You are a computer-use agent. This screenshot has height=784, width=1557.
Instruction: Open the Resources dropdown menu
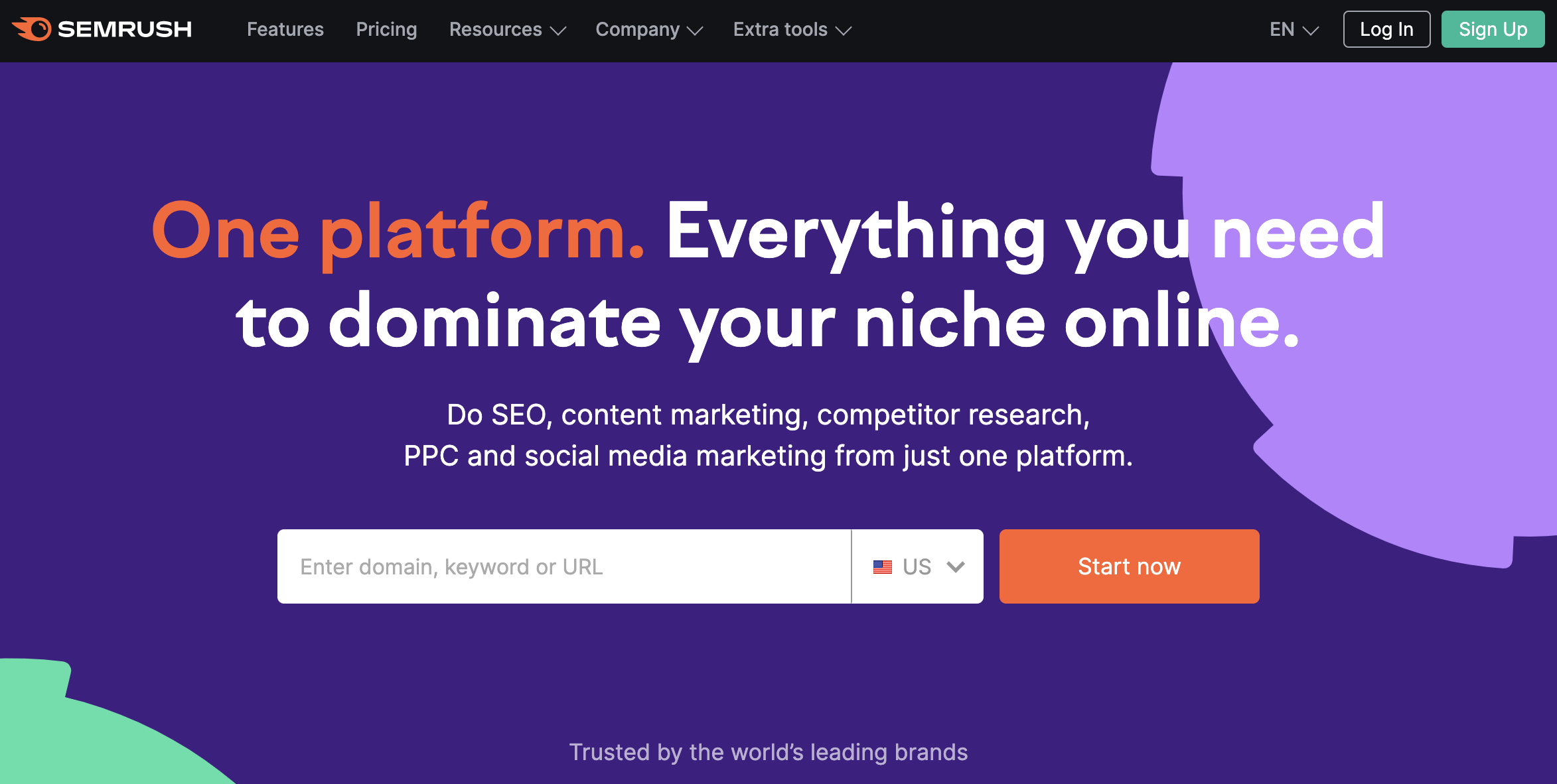click(x=507, y=29)
